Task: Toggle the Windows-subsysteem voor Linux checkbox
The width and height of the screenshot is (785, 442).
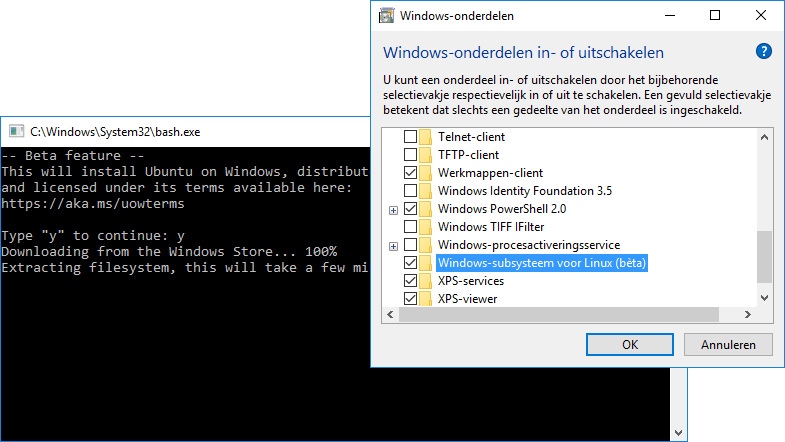Action: click(409, 263)
